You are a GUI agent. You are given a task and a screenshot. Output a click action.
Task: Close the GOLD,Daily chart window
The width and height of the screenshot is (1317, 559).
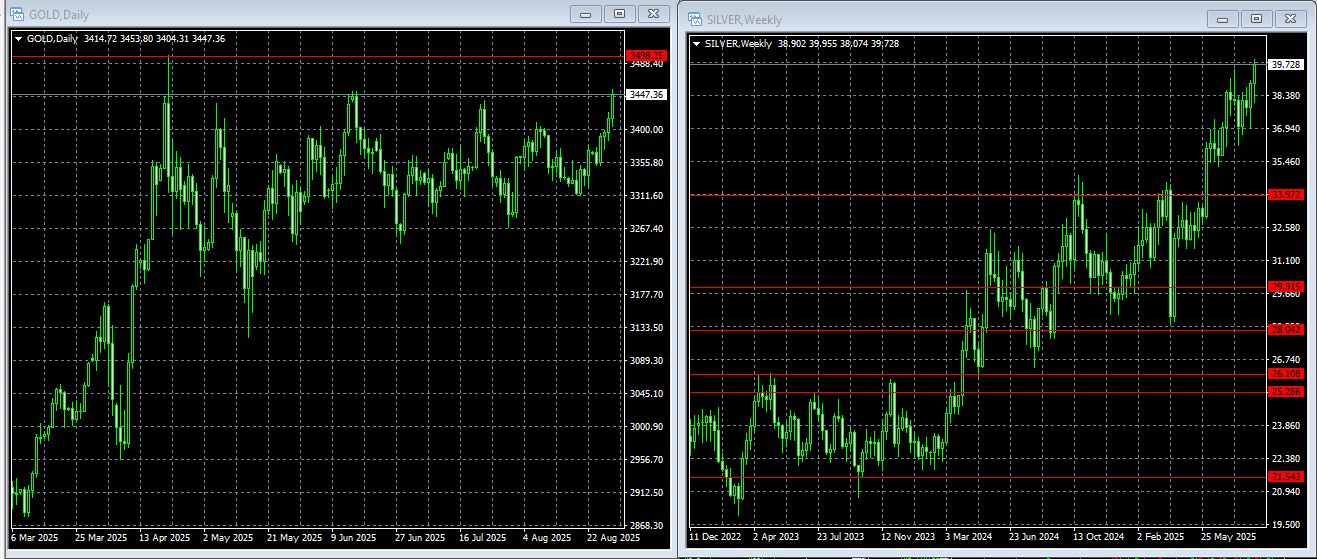click(x=653, y=13)
